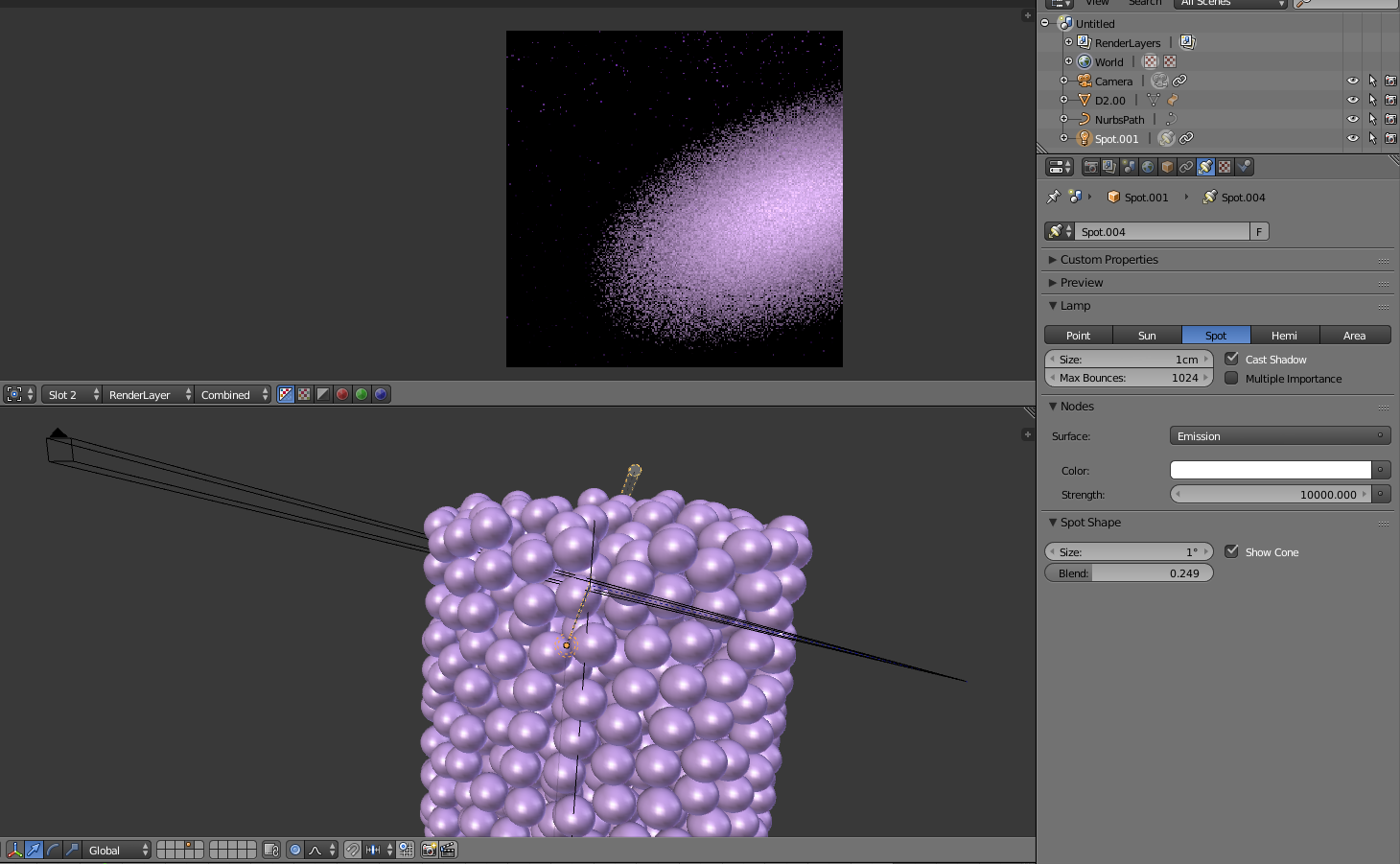Viewport: 1400px width, 864px height.
Task: Open the RenderLayer dropdown
Action: tap(148, 394)
